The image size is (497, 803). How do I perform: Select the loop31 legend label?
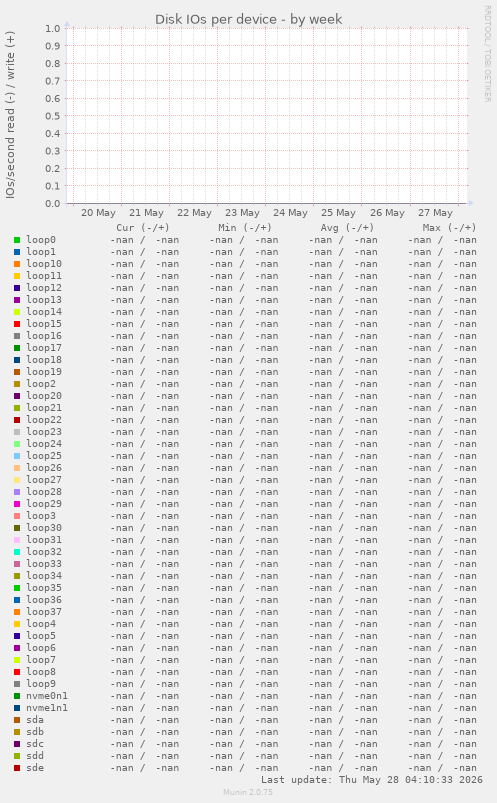click(x=44, y=540)
